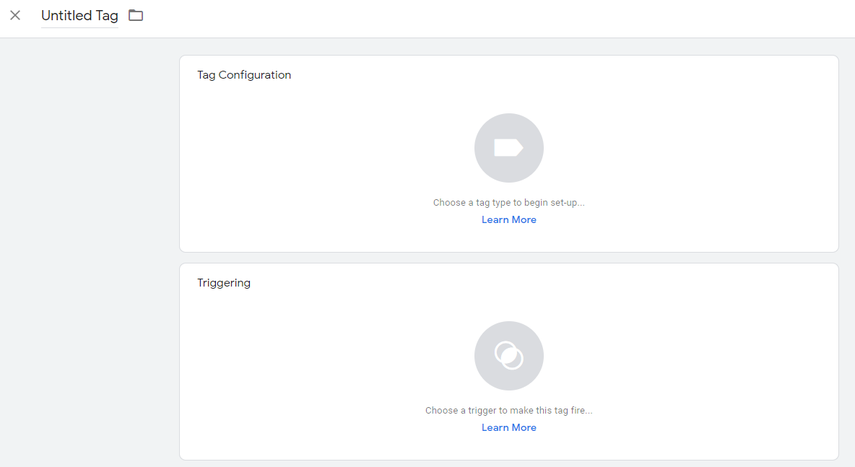Select "Choose a tag type to begin set-up" text
Viewport: 855px width, 467px height.
(509, 202)
